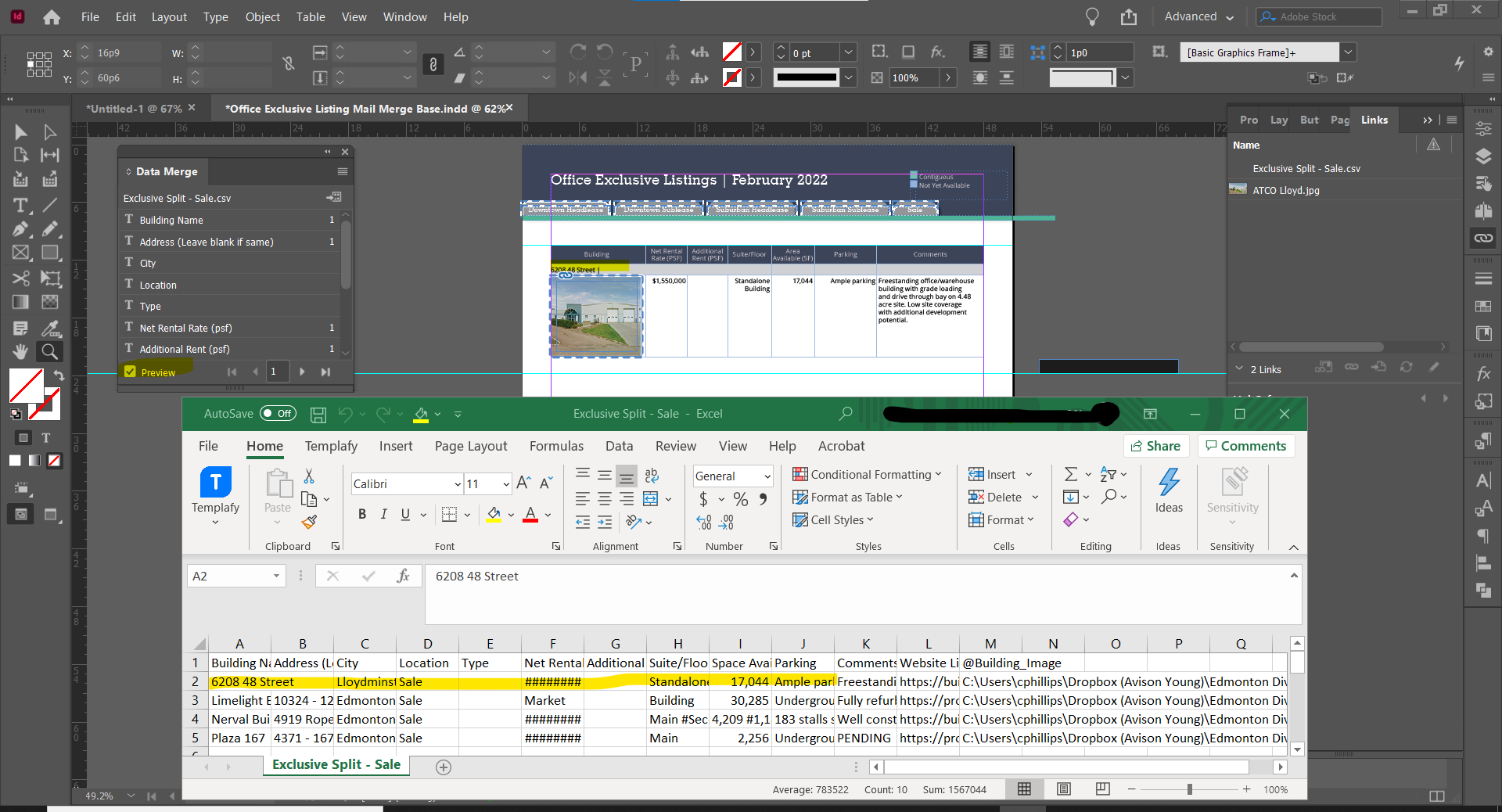This screenshot has width=1502, height=812.
Task: Select the Hand tool
Action: pos(20,351)
